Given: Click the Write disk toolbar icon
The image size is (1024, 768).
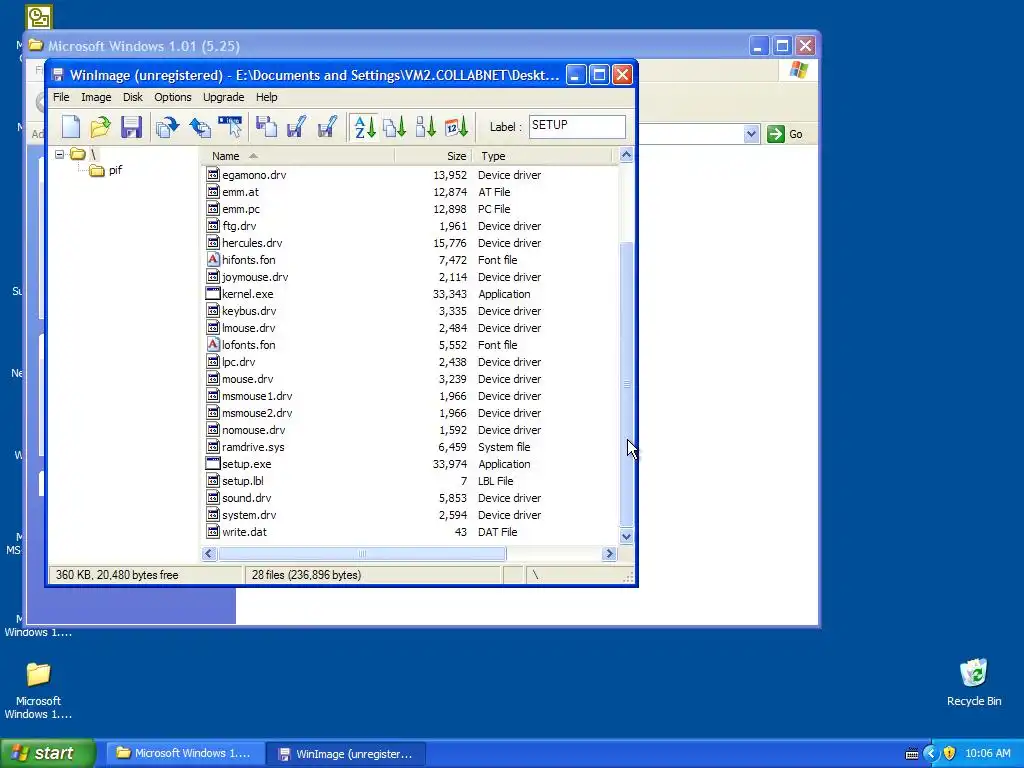Looking at the screenshot, I should click(x=296, y=127).
